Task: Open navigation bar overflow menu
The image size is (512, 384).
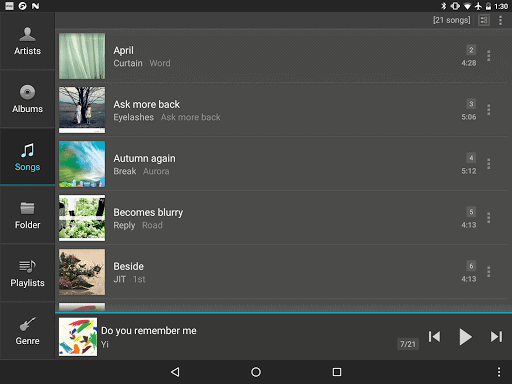Action: [x=499, y=372]
